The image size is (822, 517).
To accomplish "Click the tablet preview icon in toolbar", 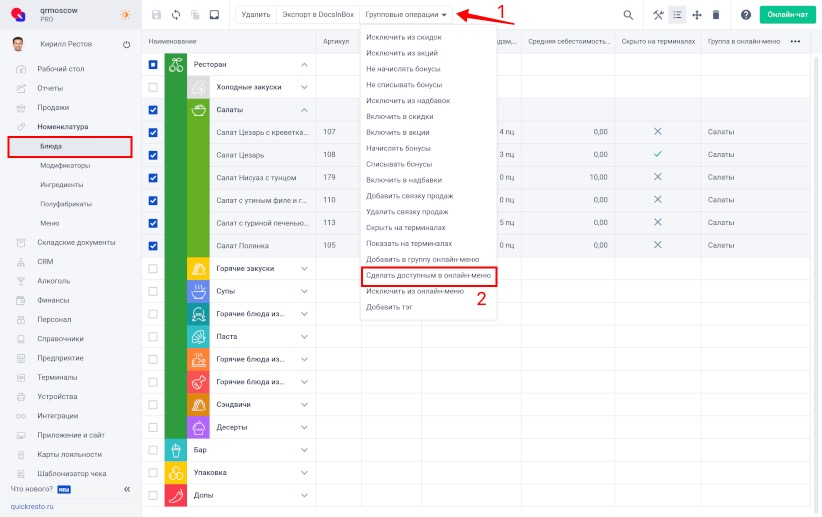I will pos(214,15).
